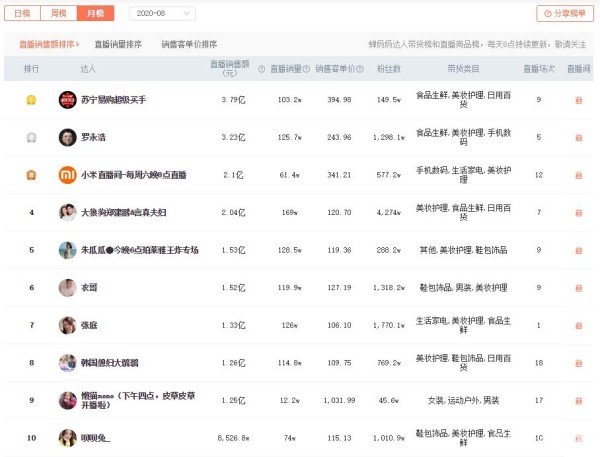The width and height of the screenshot is (600, 457).
Task: Open live room icon for 小米直播间 row
Action: click(579, 175)
